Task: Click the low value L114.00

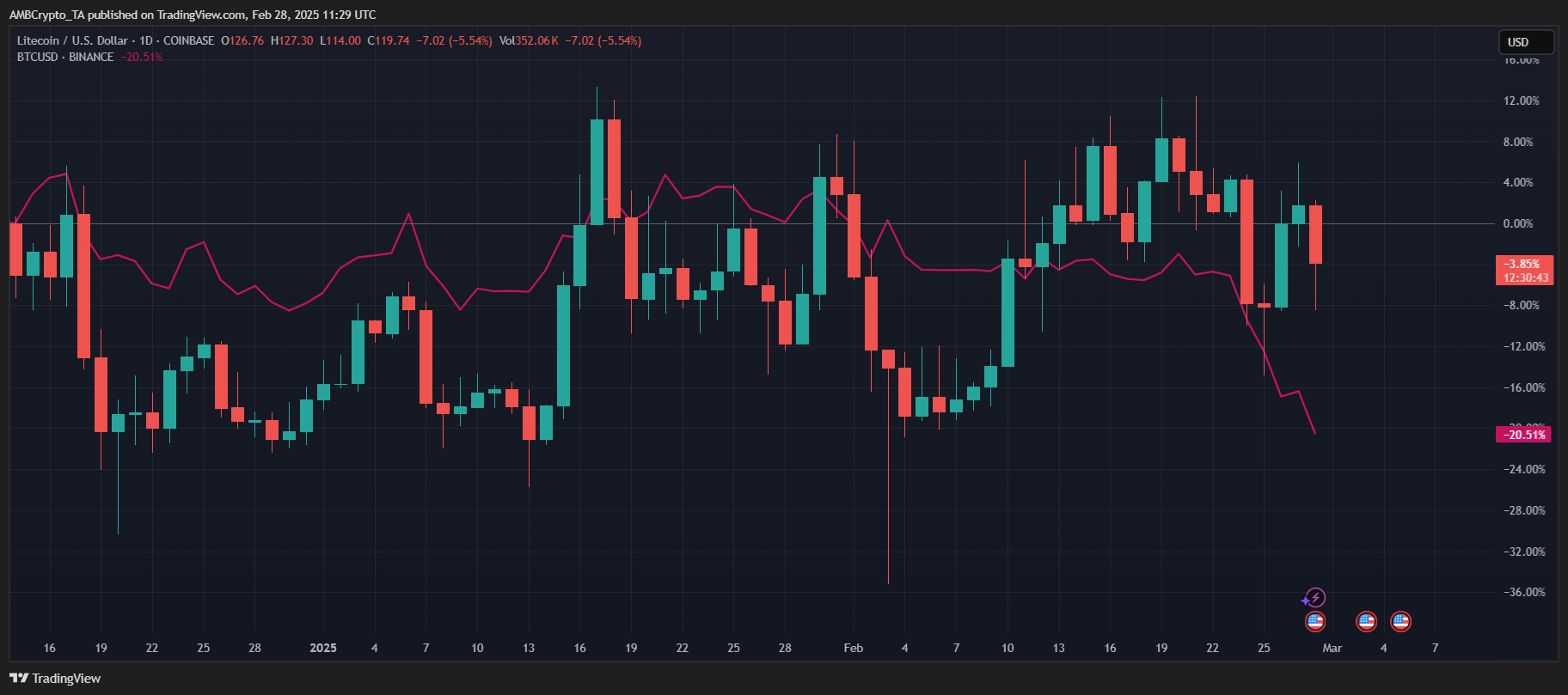Action: (x=340, y=40)
